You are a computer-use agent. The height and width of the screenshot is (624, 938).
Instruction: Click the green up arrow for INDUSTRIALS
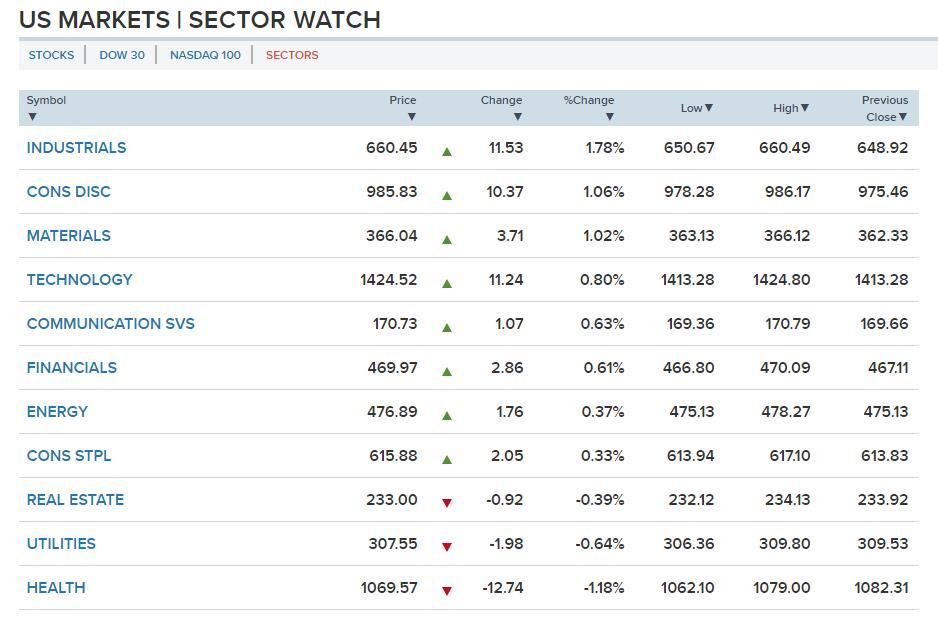[x=447, y=152]
